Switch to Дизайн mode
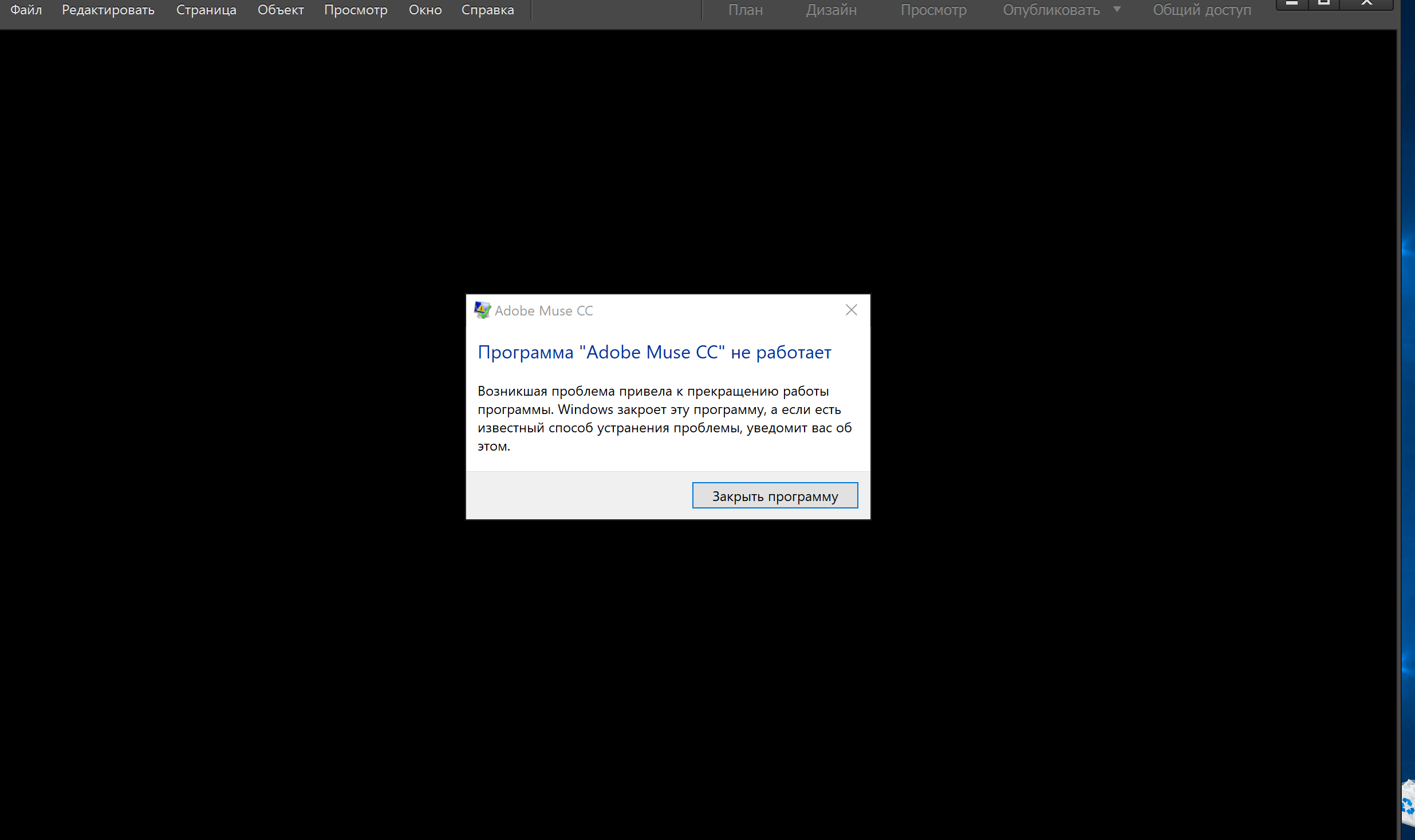The width and height of the screenshot is (1415, 840). click(x=831, y=10)
